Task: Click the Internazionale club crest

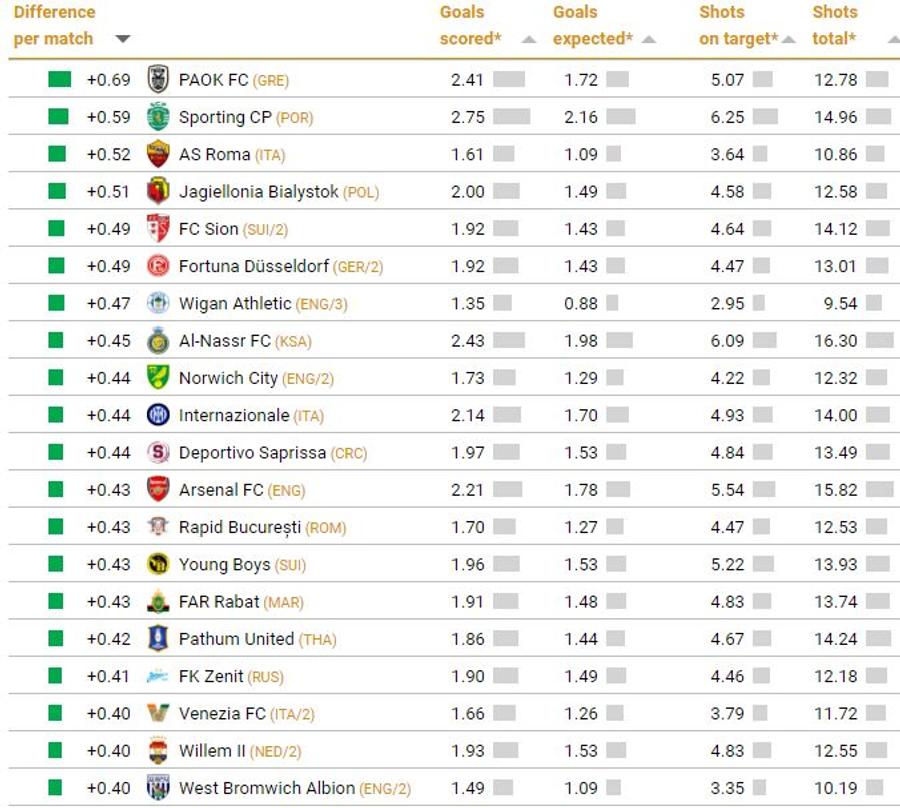Action: [x=158, y=415]
